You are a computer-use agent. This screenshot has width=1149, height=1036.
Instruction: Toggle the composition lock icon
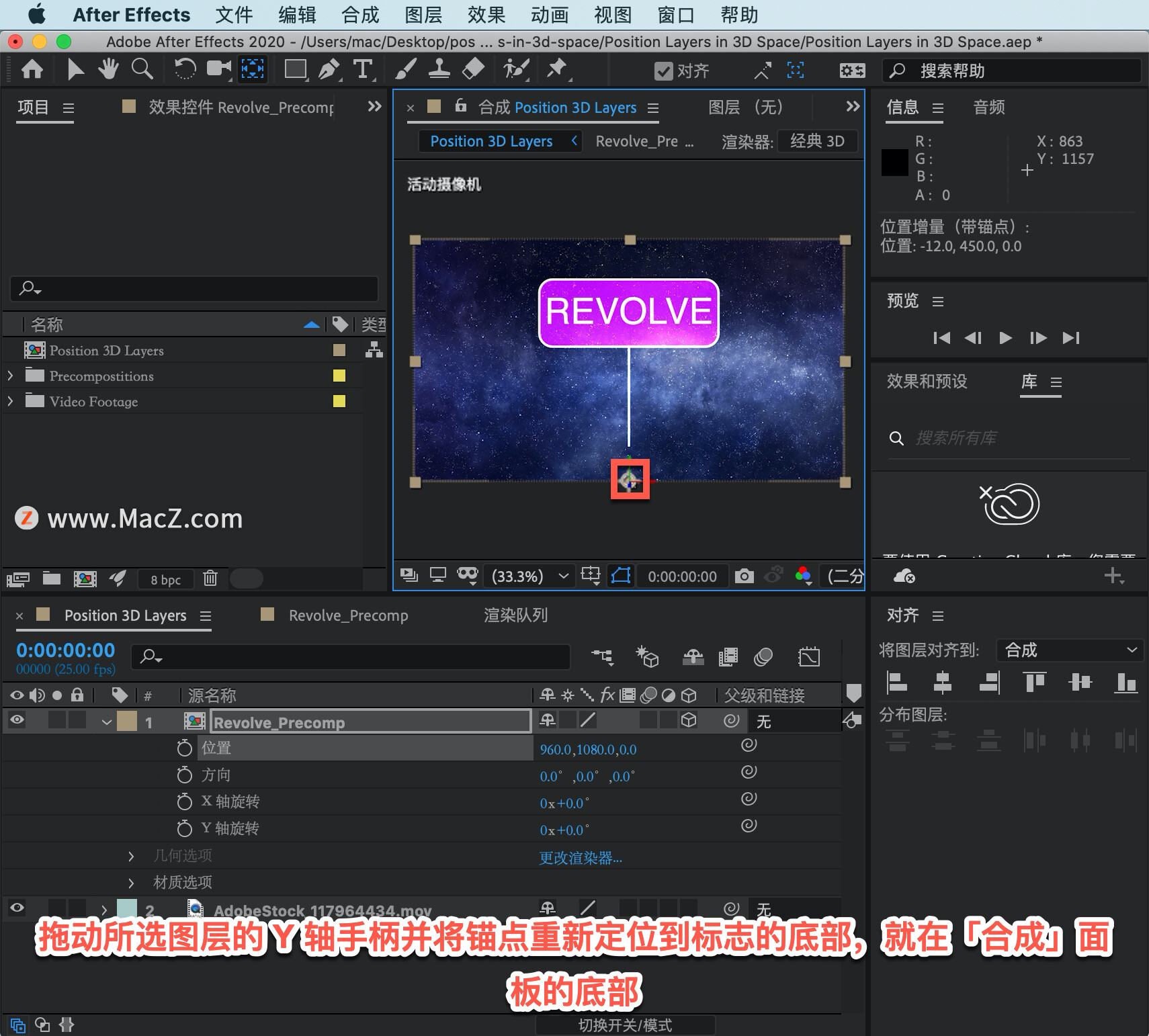(460, 105)
